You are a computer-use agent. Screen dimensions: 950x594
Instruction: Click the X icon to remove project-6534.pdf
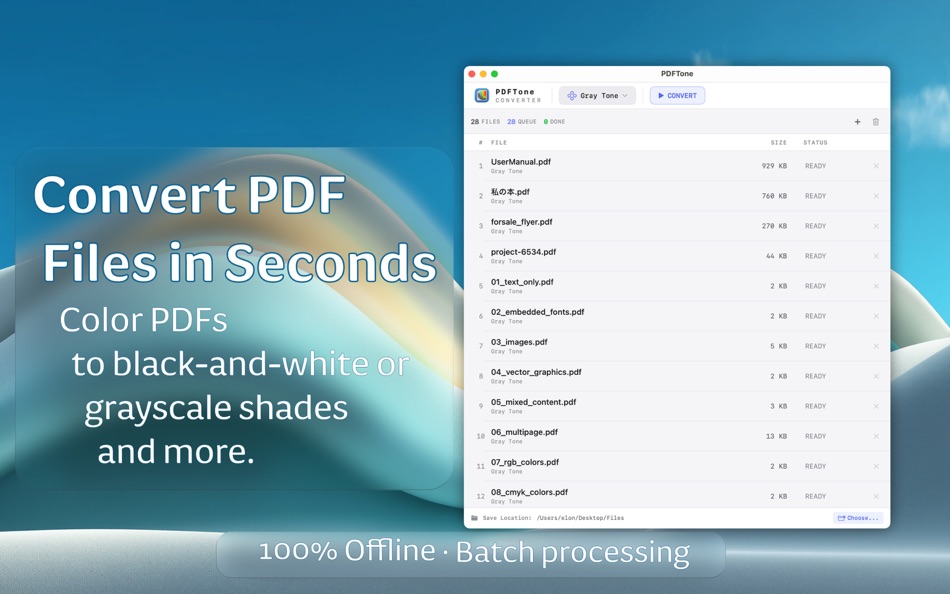(x=876, y=256)
